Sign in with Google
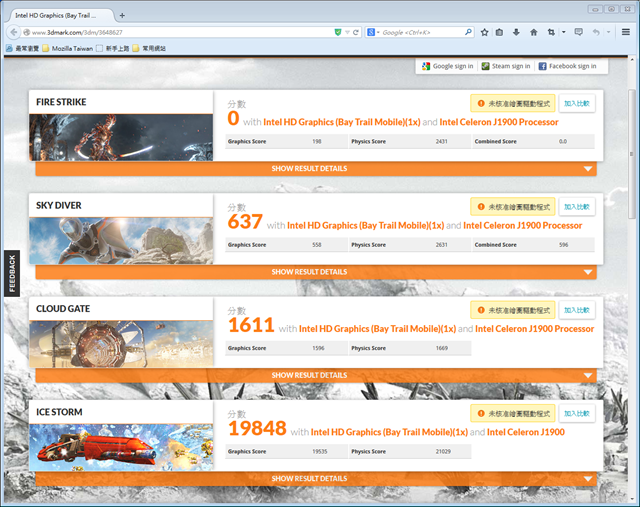This screenshot has height=507, width=640. click(x=447, y=66)
